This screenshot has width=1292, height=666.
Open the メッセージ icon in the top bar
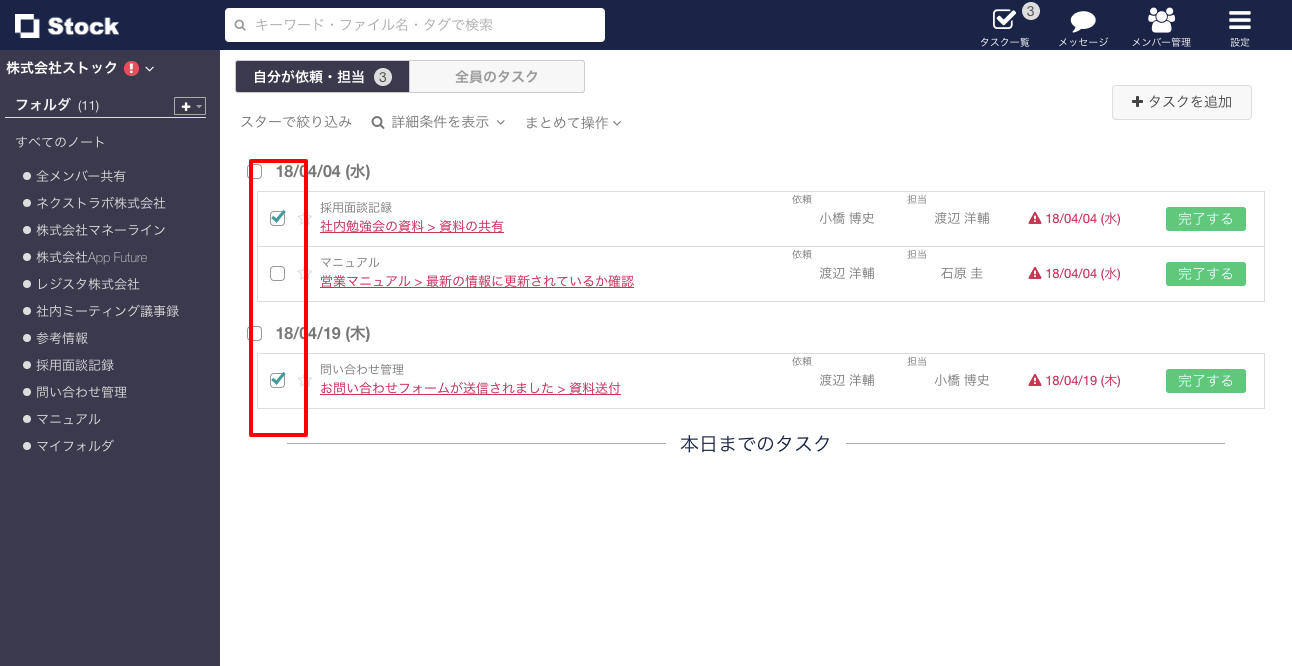click(x=1081, y=20)
